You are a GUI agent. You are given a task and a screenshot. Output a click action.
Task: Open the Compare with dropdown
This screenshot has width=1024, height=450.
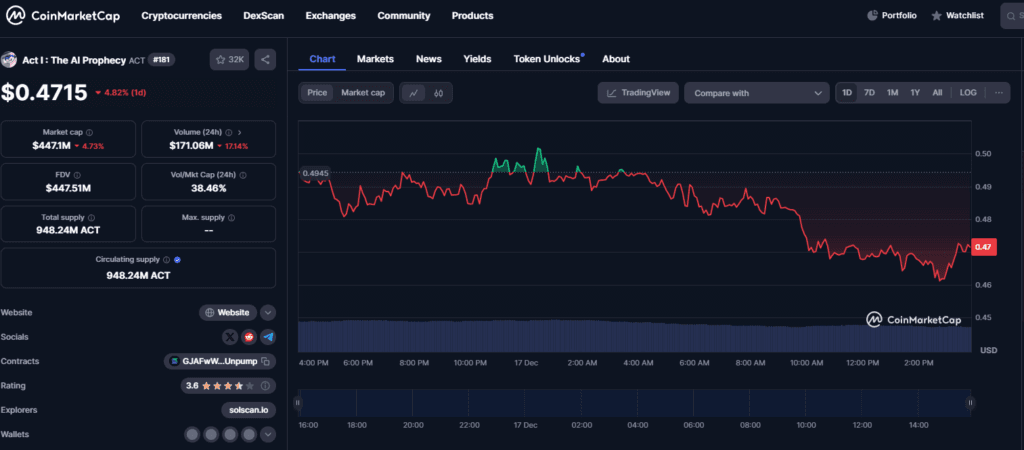[756, 93]
